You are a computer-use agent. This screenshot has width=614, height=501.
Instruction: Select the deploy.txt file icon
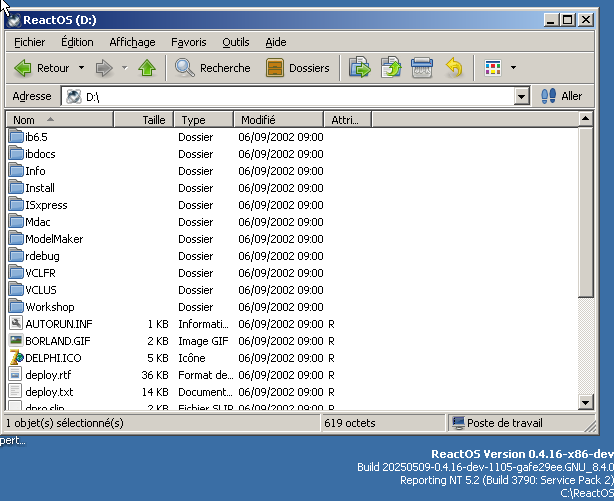tap(16, 392)
